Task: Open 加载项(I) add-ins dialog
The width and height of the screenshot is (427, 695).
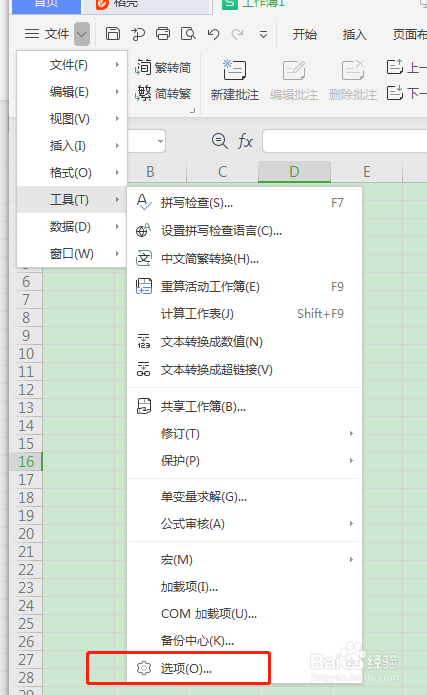Action: point(245,587)
